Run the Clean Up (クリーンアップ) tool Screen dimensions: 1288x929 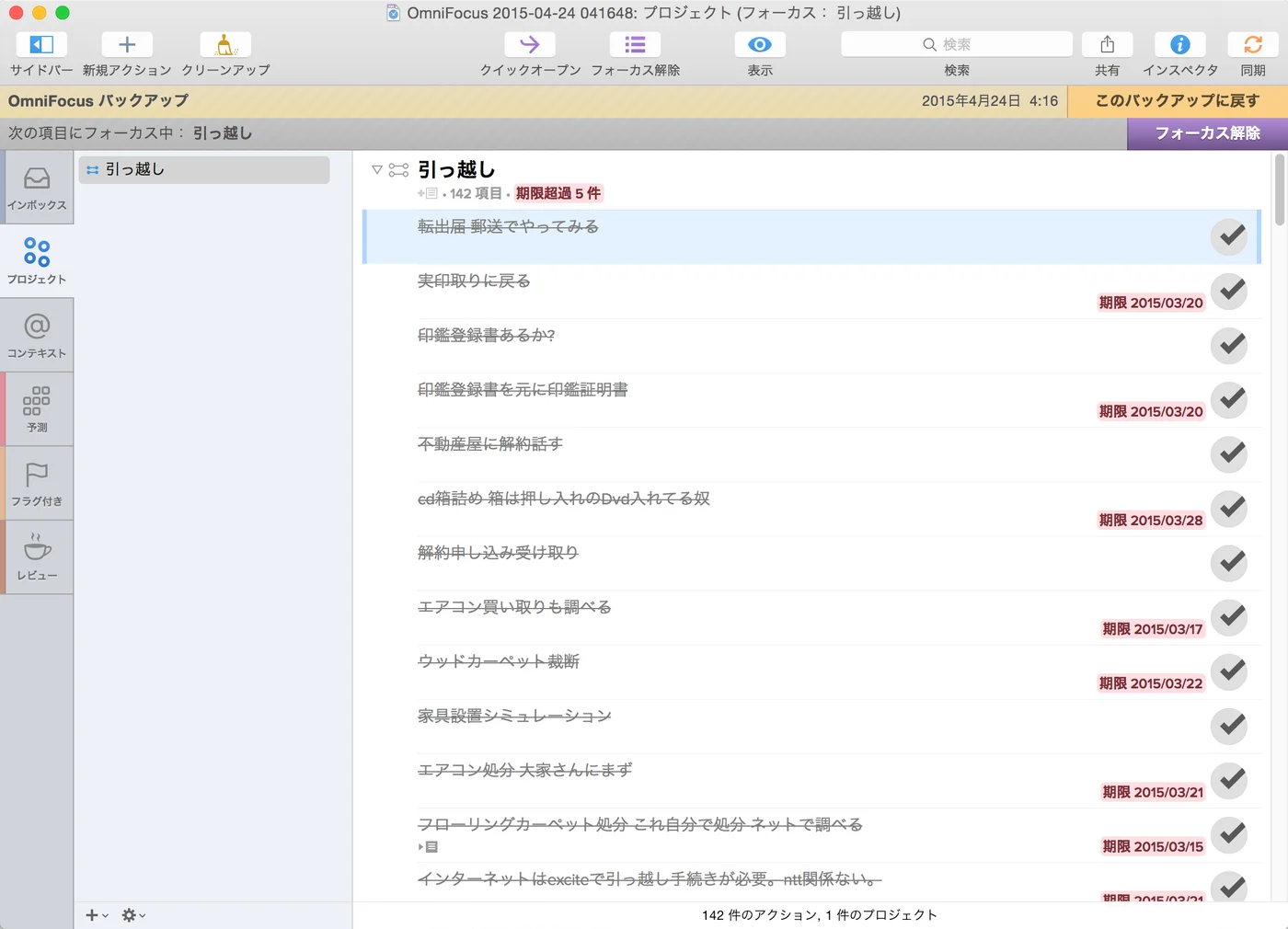[x=225, y=45]
